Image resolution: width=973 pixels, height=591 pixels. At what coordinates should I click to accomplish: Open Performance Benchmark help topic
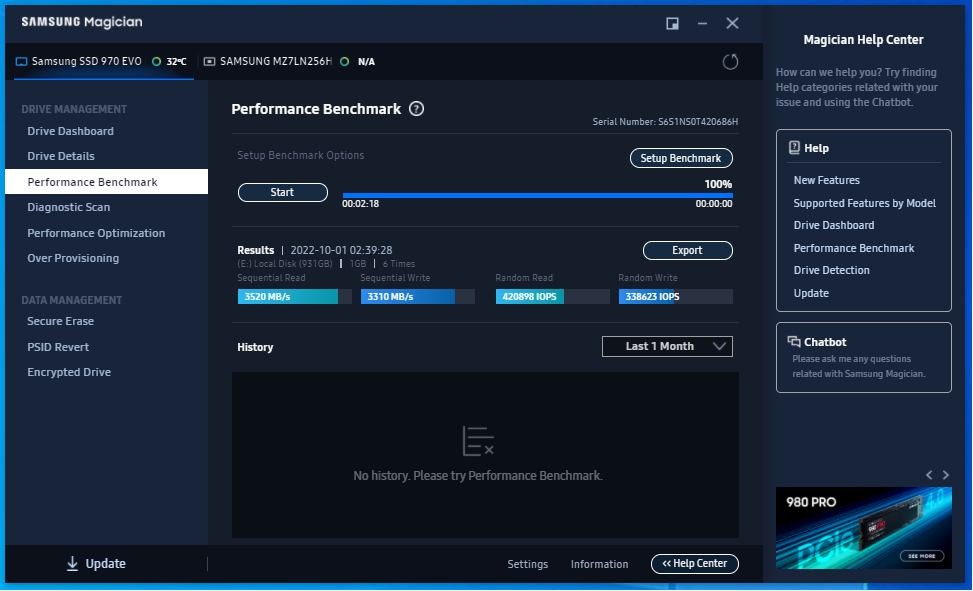coord(854,248)
